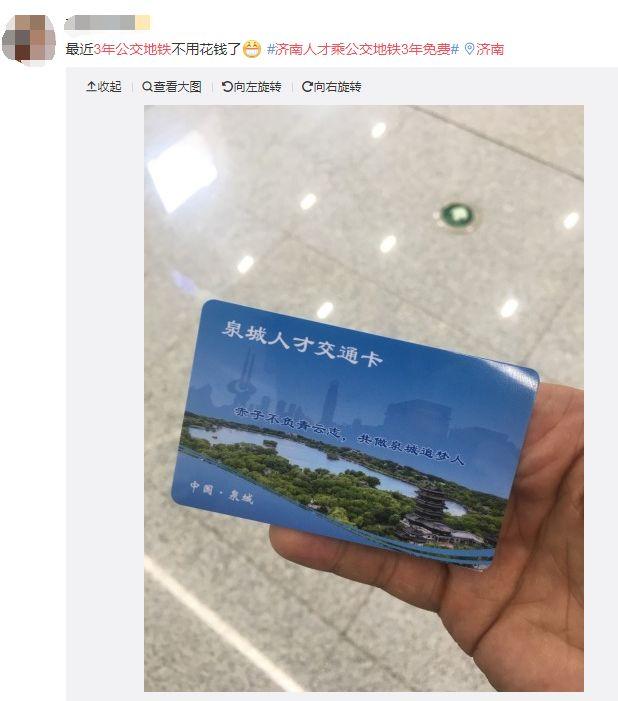Screen dimensions: 618x701
Task: Click the closing # of the hashtag
Action: (x=454, y=49)
